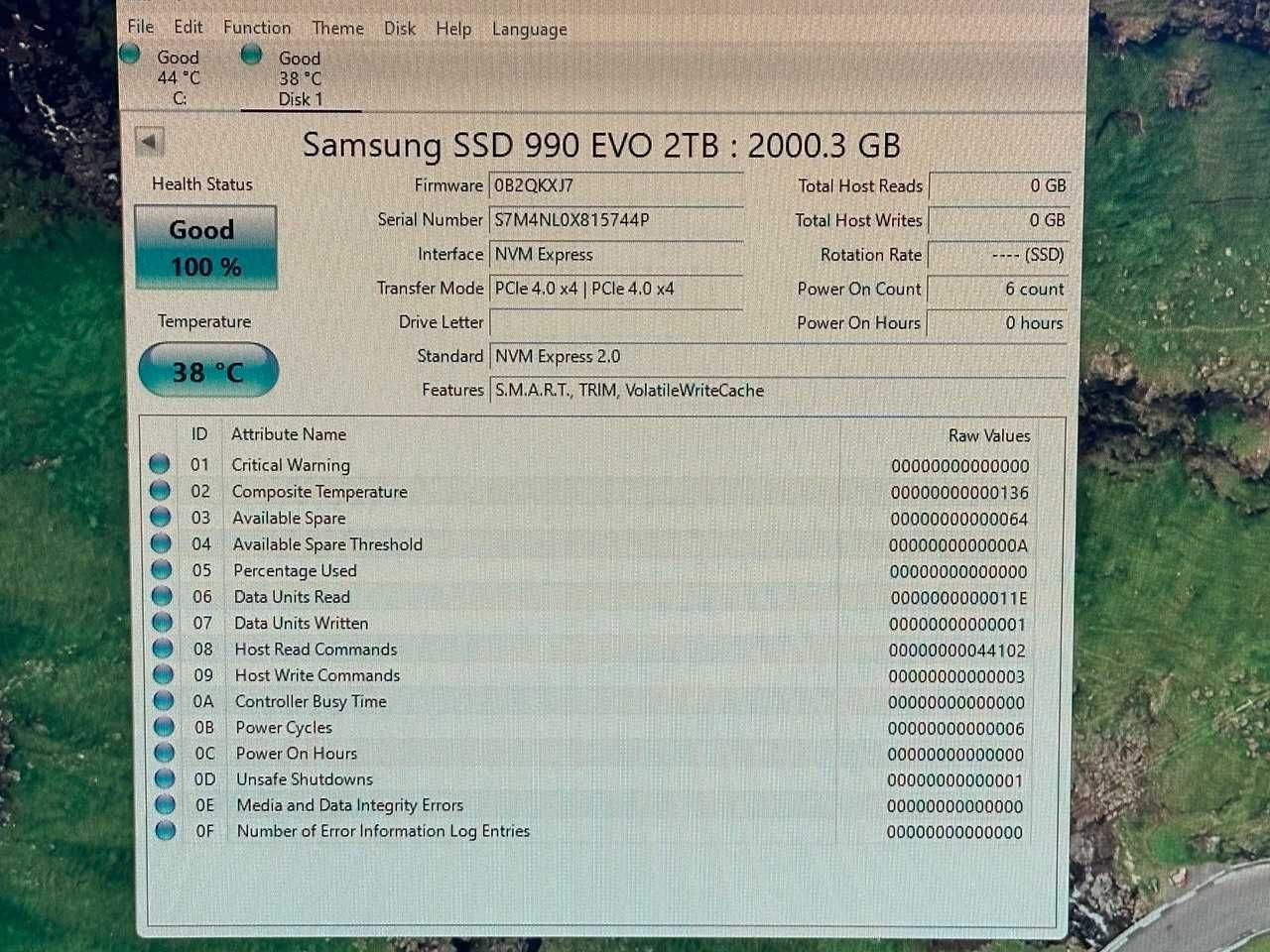1270x952 pixels.
Task: Select the C: drive tab at 44 °C
Action: 179,77
